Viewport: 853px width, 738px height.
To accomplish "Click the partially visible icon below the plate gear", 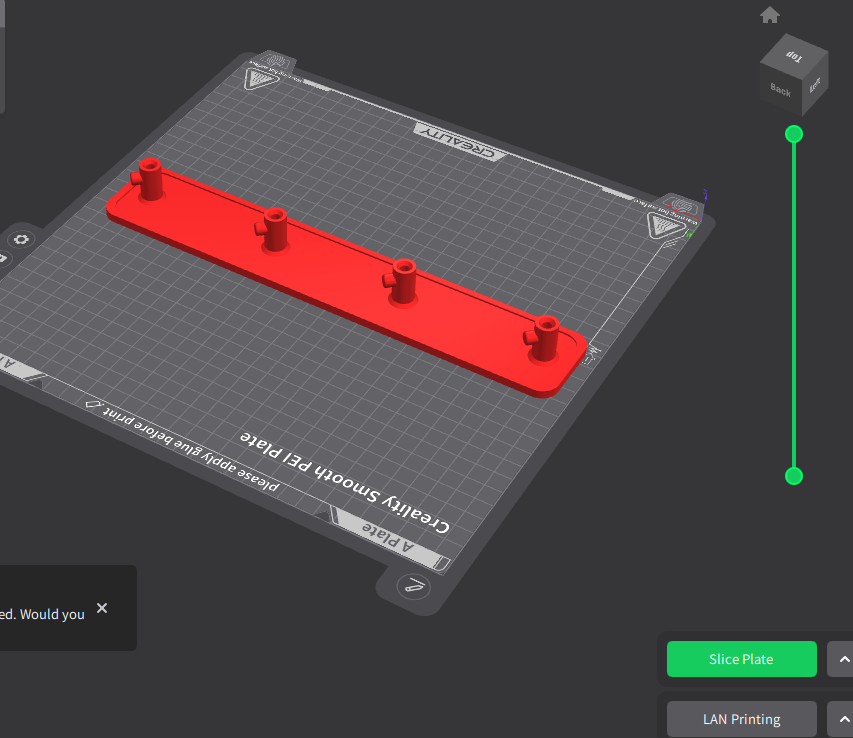I will coord(3,259).
